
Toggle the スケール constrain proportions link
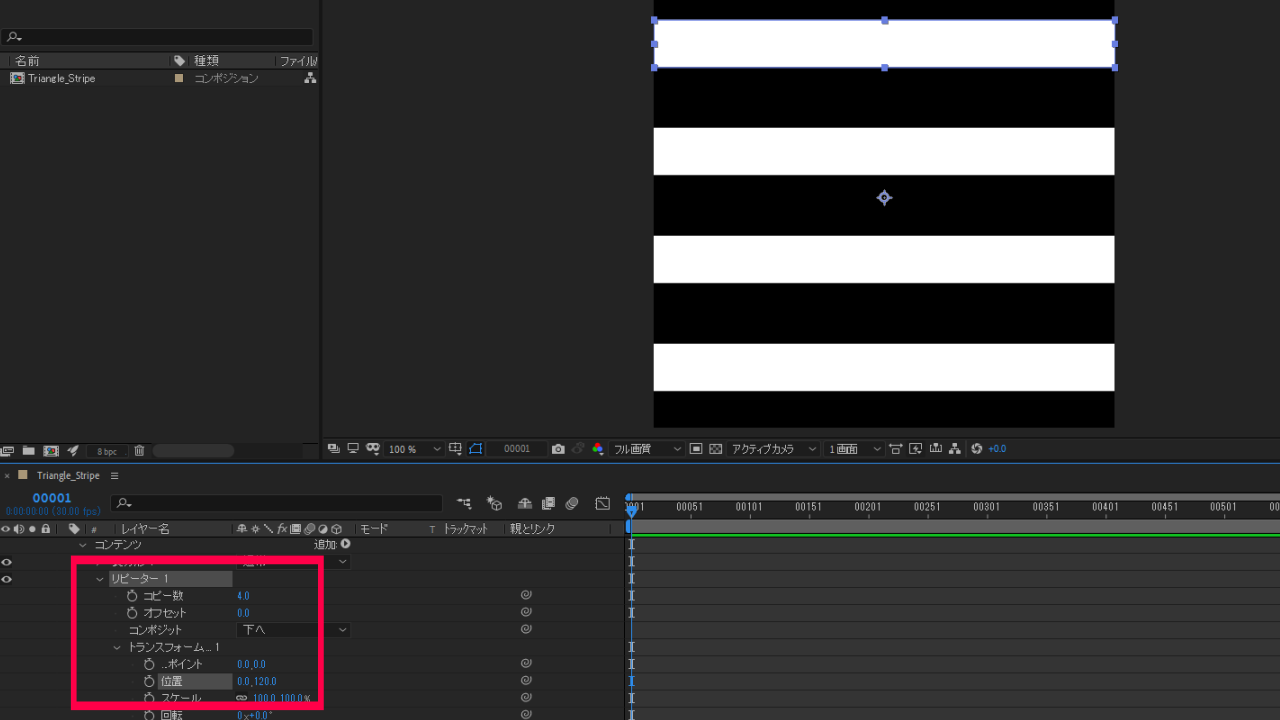point(241,698)
